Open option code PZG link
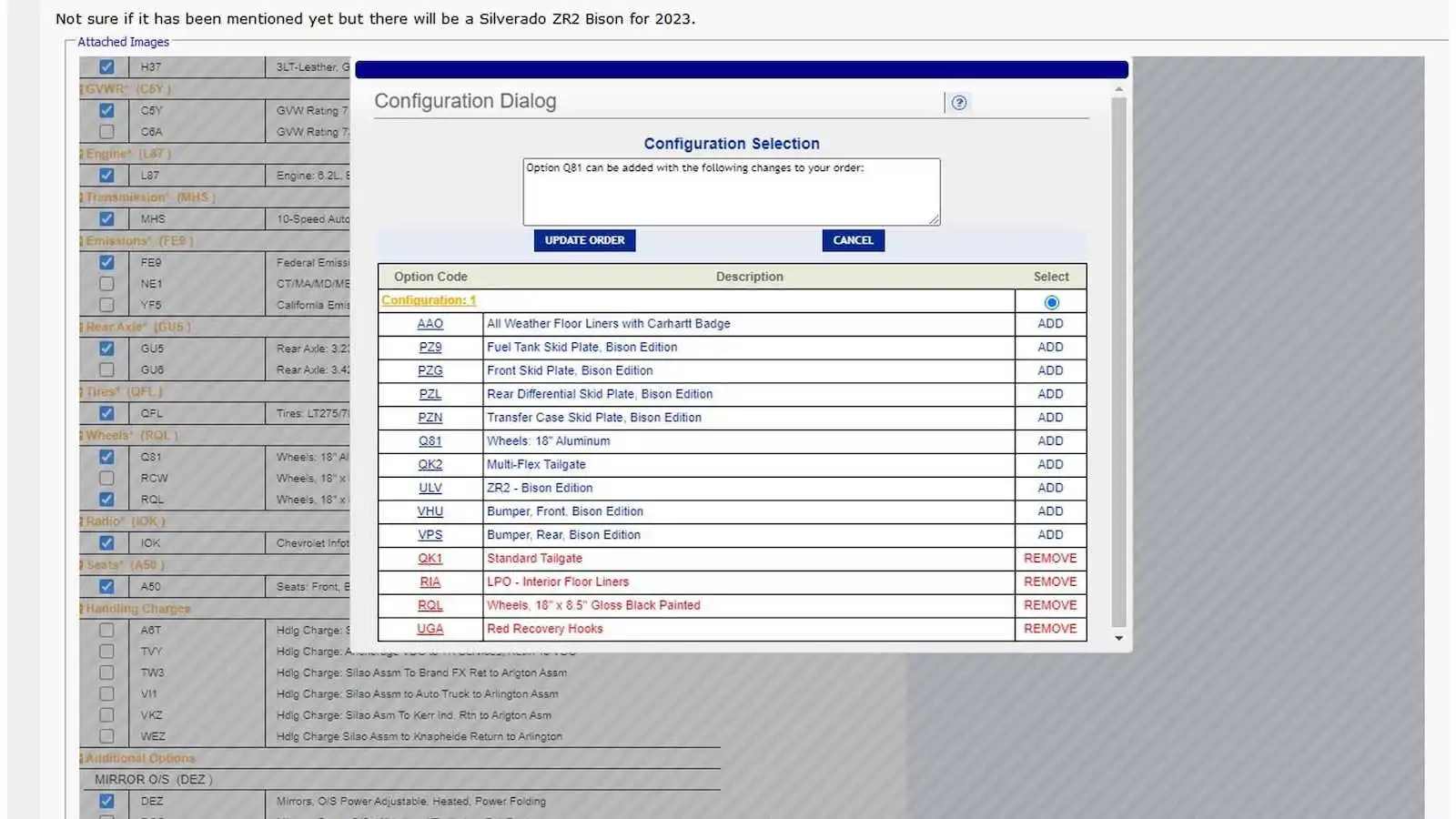The image size is (1456, 819). point(430,371)
